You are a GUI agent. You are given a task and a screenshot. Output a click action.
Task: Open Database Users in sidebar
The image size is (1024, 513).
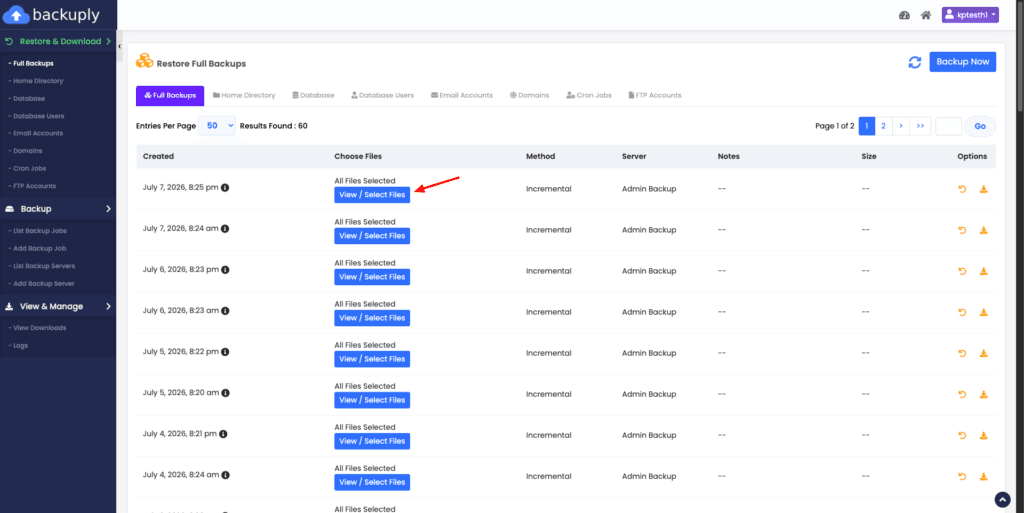[38, 116]
